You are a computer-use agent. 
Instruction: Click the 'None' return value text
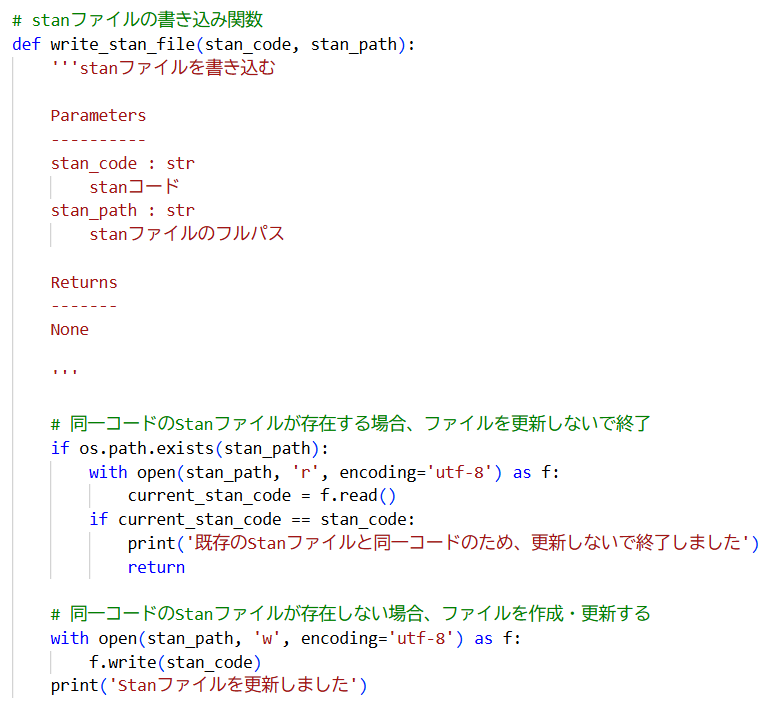pyautogui.click(x=70, y=329)
